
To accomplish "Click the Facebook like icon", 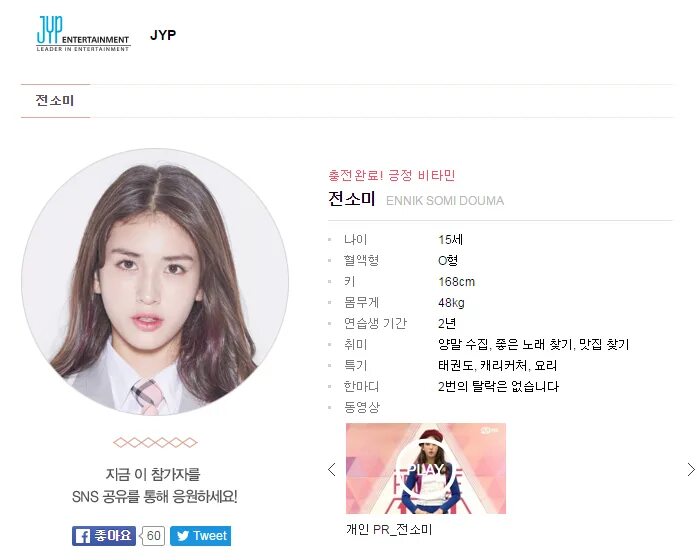I will coord(83,536).
